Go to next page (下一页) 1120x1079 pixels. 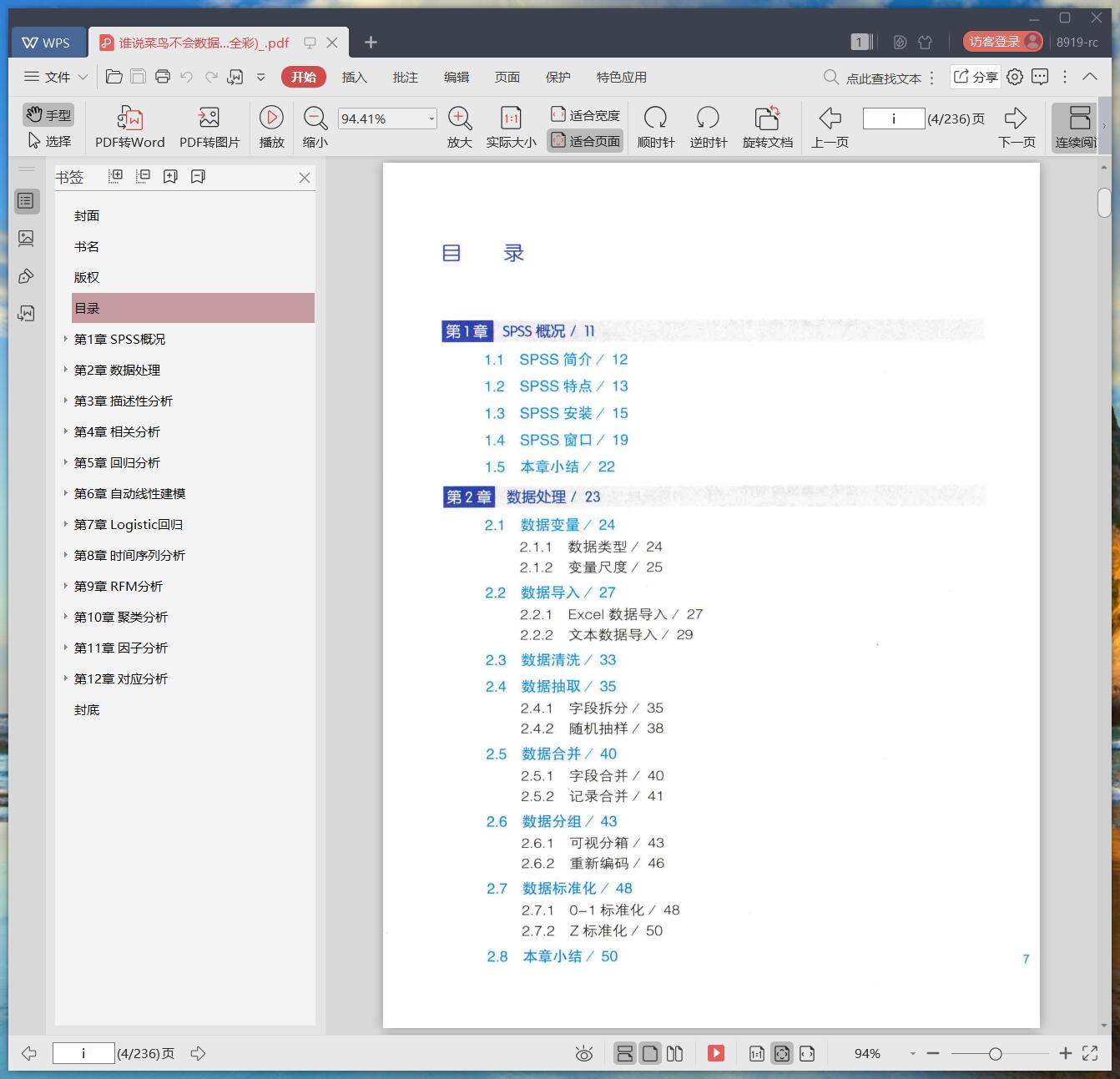(x=1016, y=128)
